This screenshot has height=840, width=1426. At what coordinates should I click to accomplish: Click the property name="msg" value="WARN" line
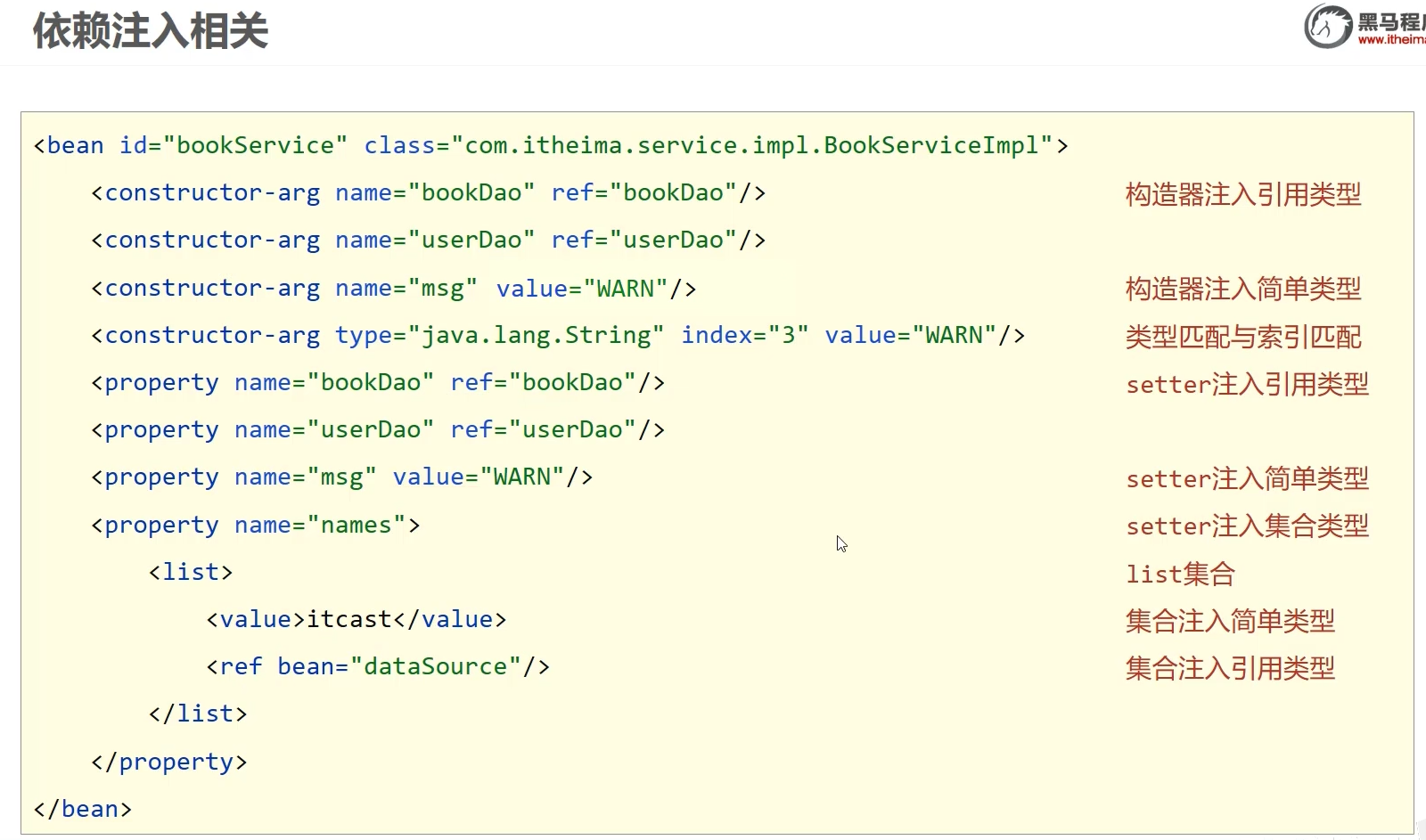tap(341, 477)
